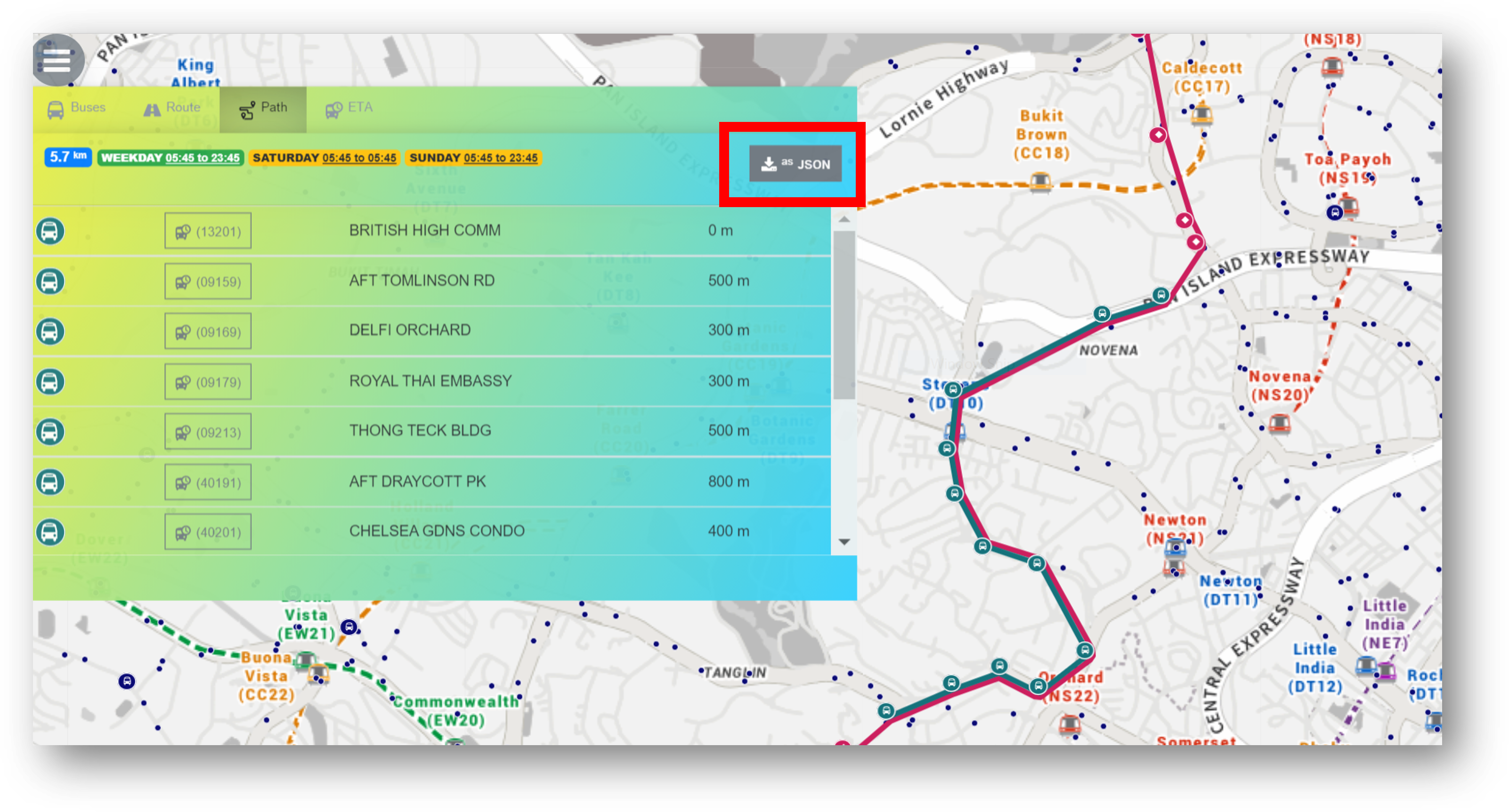Download path as JSON
The width and height of the screenshot is (1509, 812).
pos(795,164)
